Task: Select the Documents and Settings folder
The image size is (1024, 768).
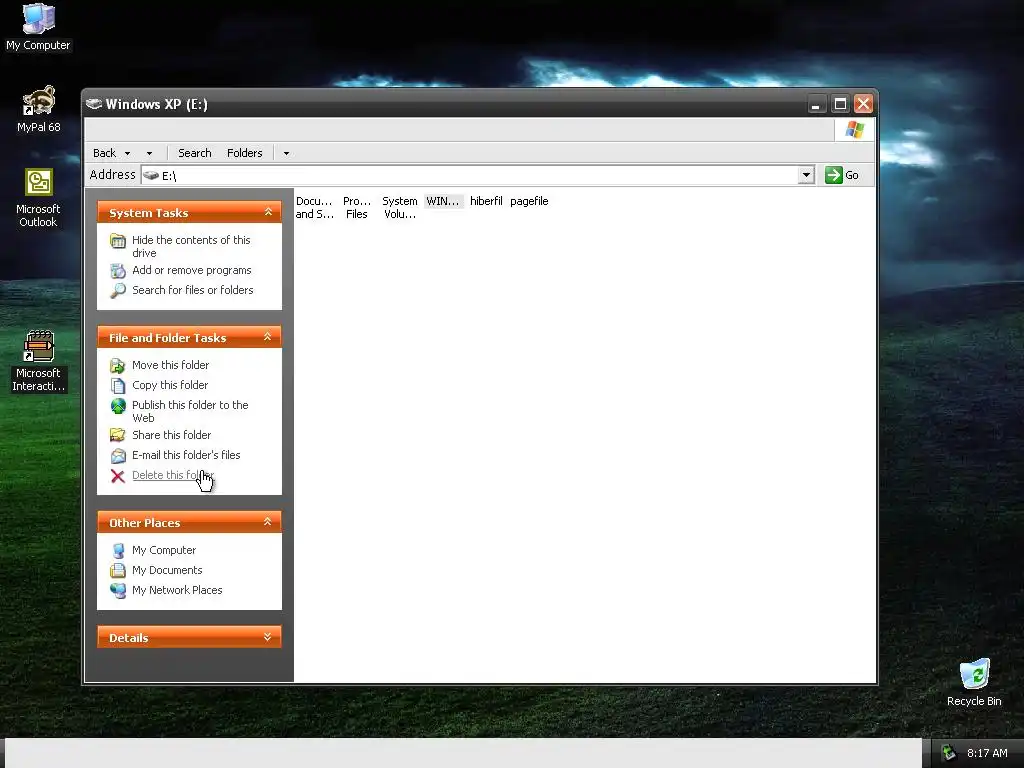Action: 314,208
